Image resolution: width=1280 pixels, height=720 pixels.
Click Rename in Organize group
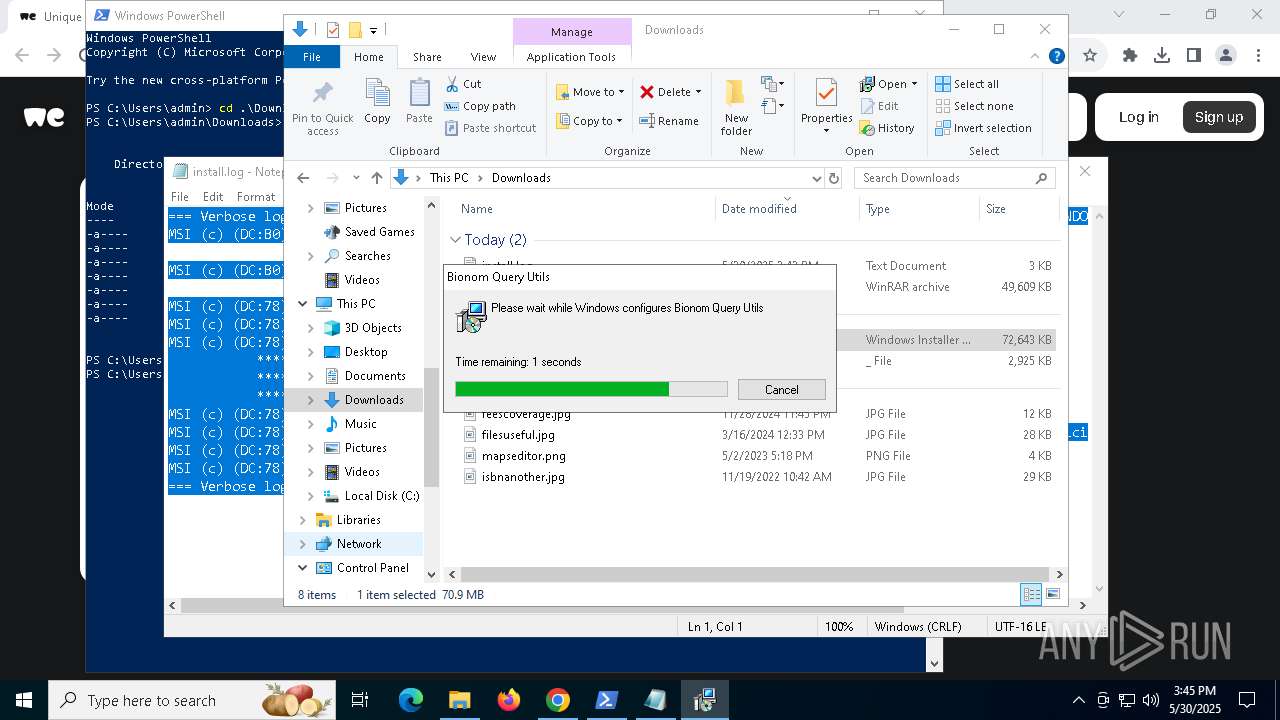click(669, 121)
